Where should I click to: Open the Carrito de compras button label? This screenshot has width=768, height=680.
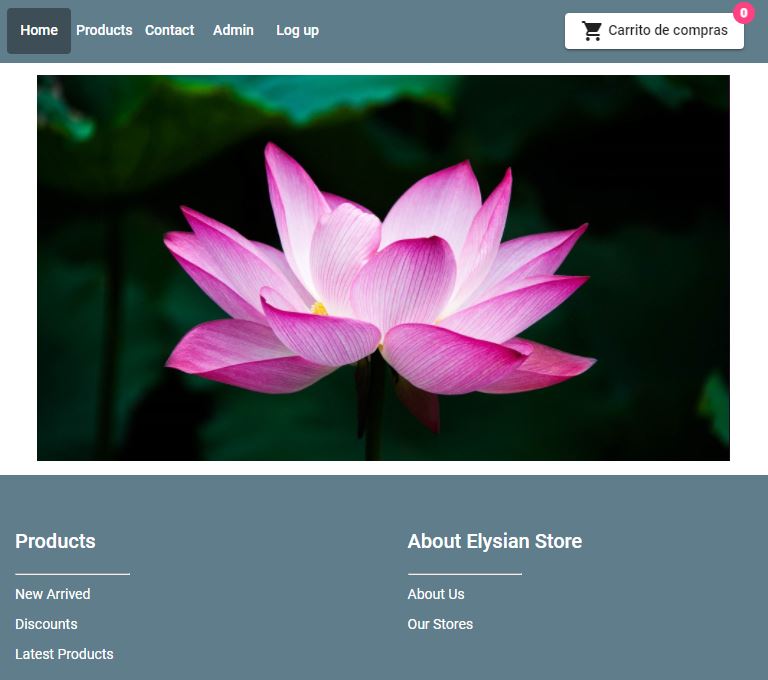click(x=667, y=31)
